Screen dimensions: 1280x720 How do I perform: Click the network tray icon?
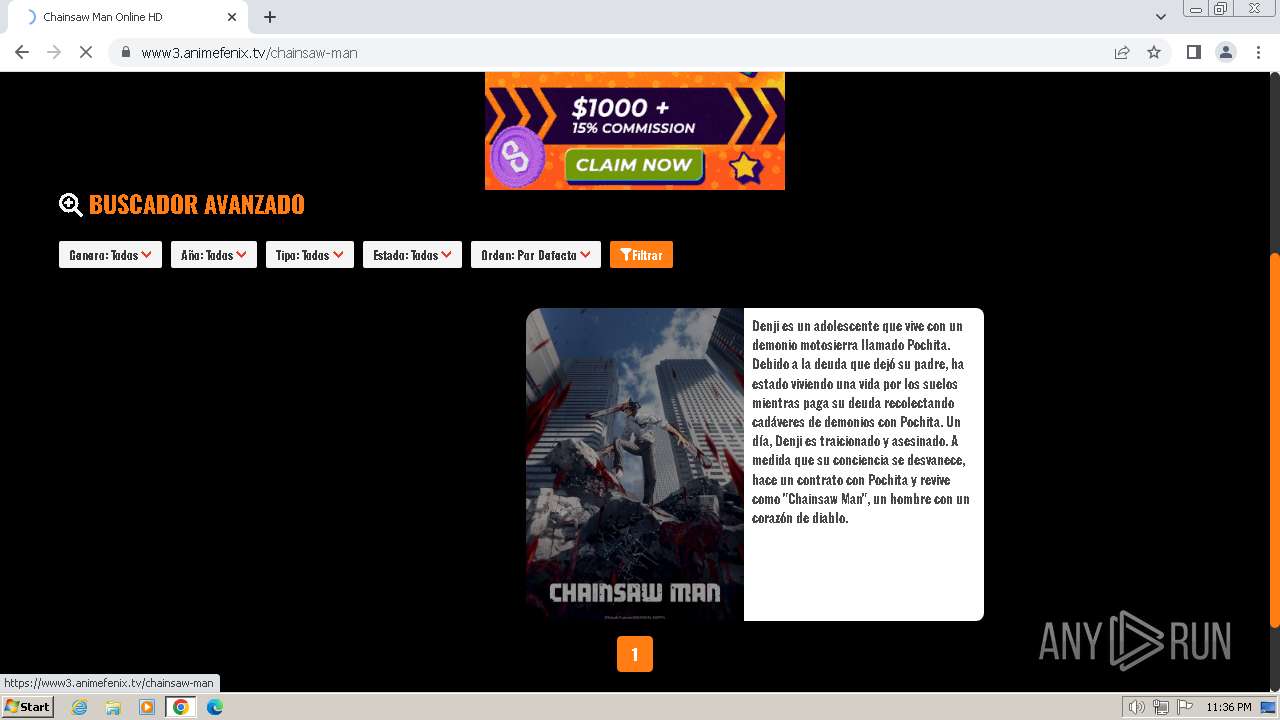[1161, 707]
